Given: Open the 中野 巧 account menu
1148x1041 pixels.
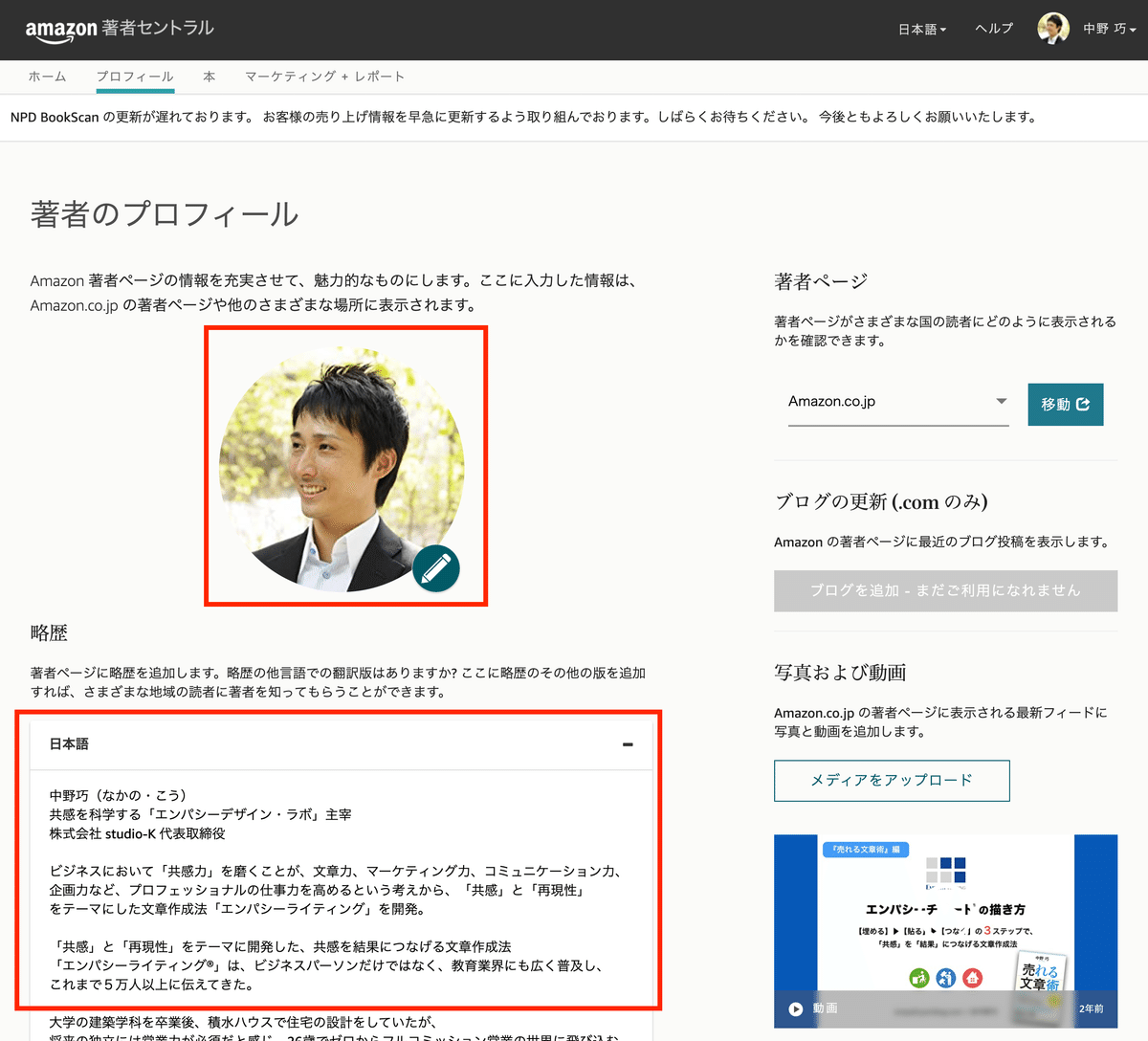Looking at the screenshot, I should [x=1110, y=30].
